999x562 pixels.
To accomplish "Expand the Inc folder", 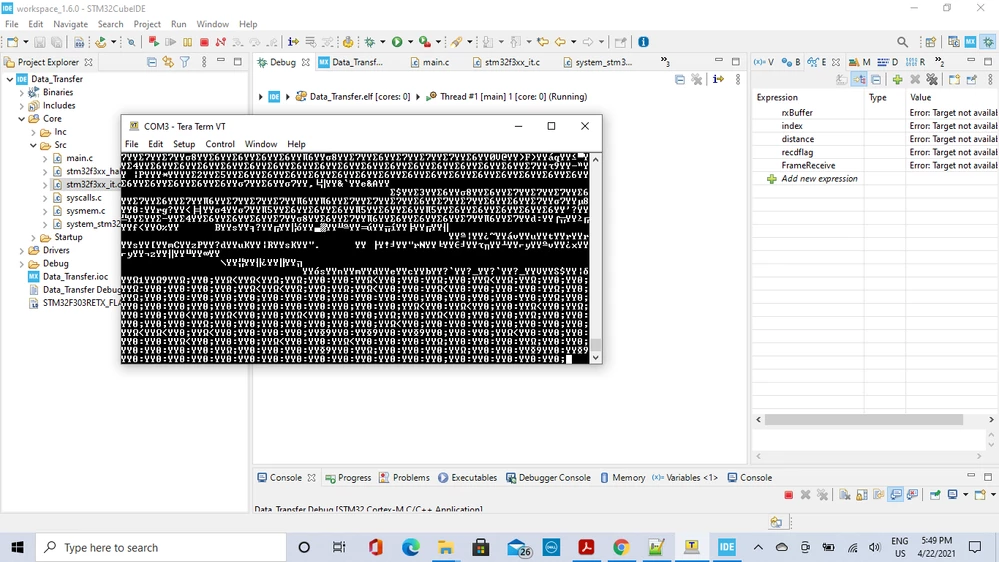I will tap(34, 133).
